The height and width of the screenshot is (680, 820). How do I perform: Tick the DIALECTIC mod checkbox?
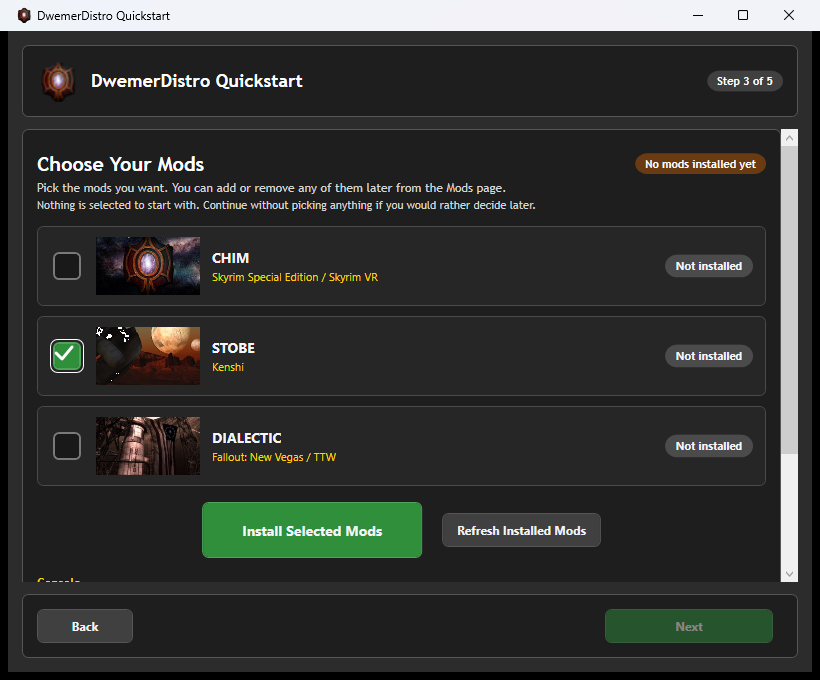click(x=67, y=446)
